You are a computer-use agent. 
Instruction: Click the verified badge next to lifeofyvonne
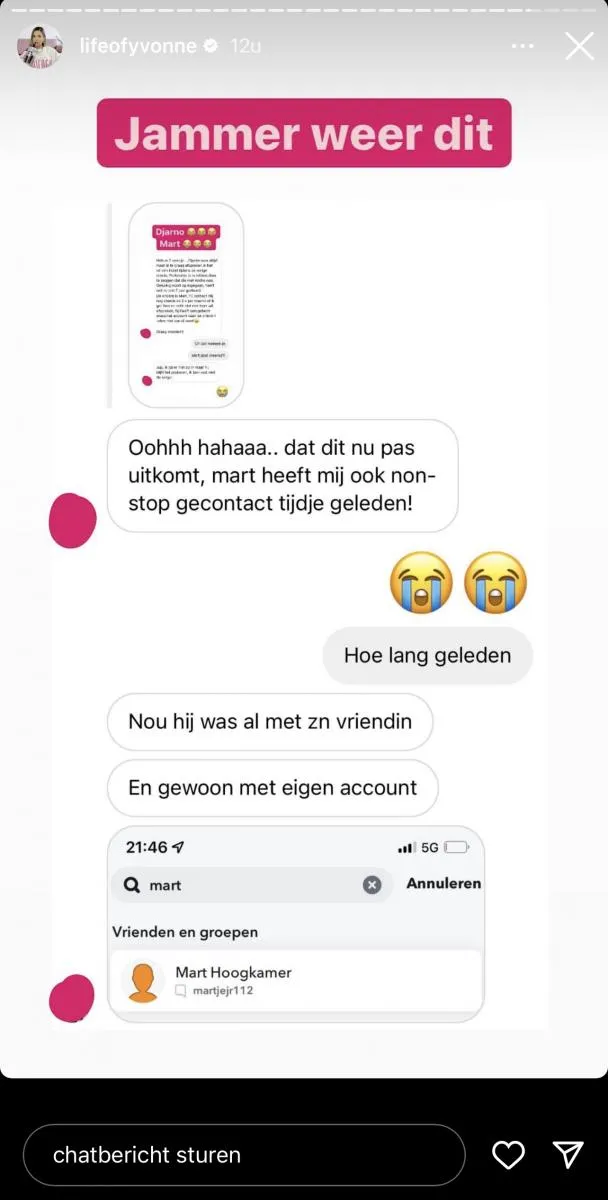pos(211,46)
